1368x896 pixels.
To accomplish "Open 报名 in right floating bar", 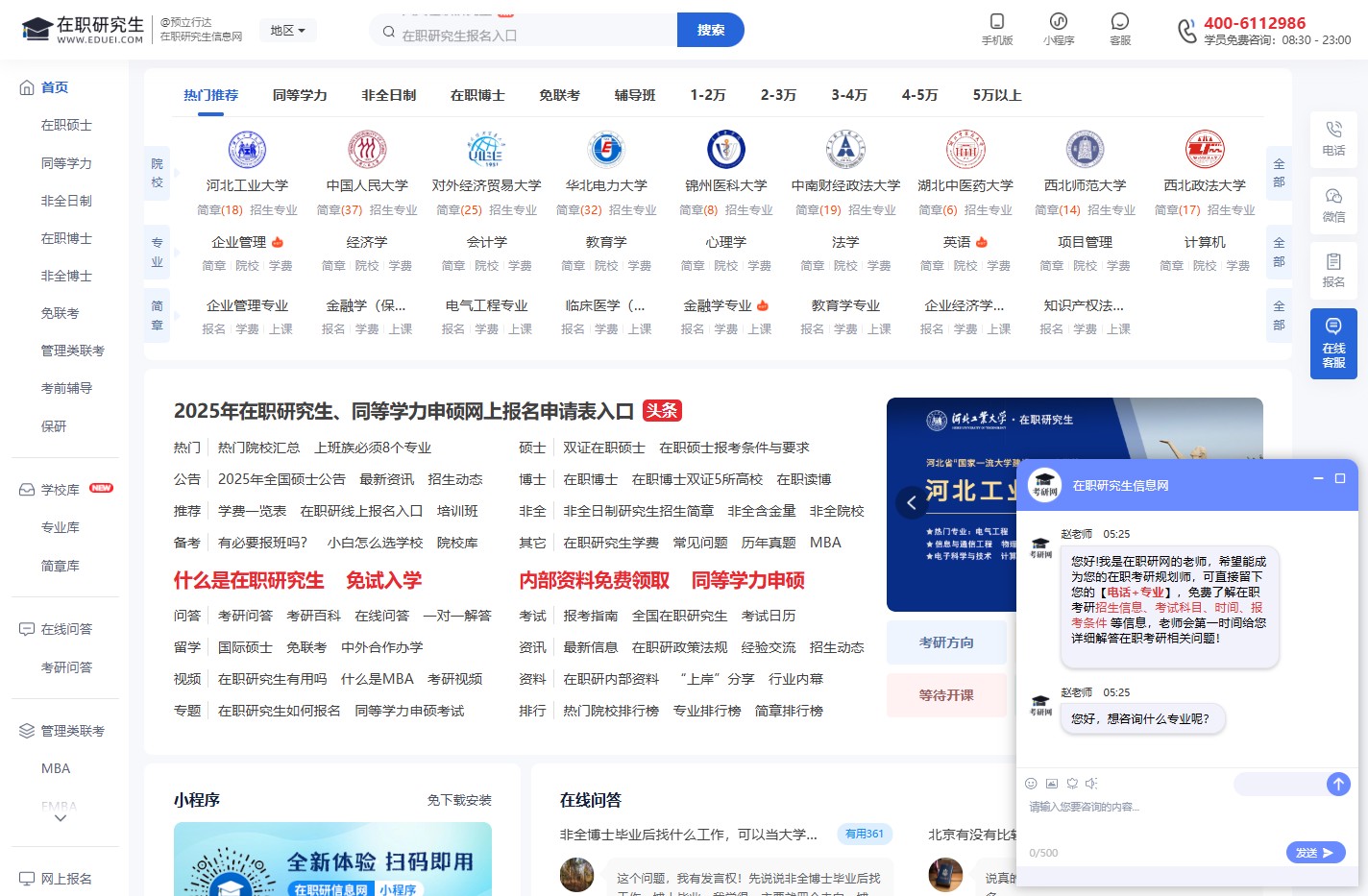I will (x=1333, y=271).
